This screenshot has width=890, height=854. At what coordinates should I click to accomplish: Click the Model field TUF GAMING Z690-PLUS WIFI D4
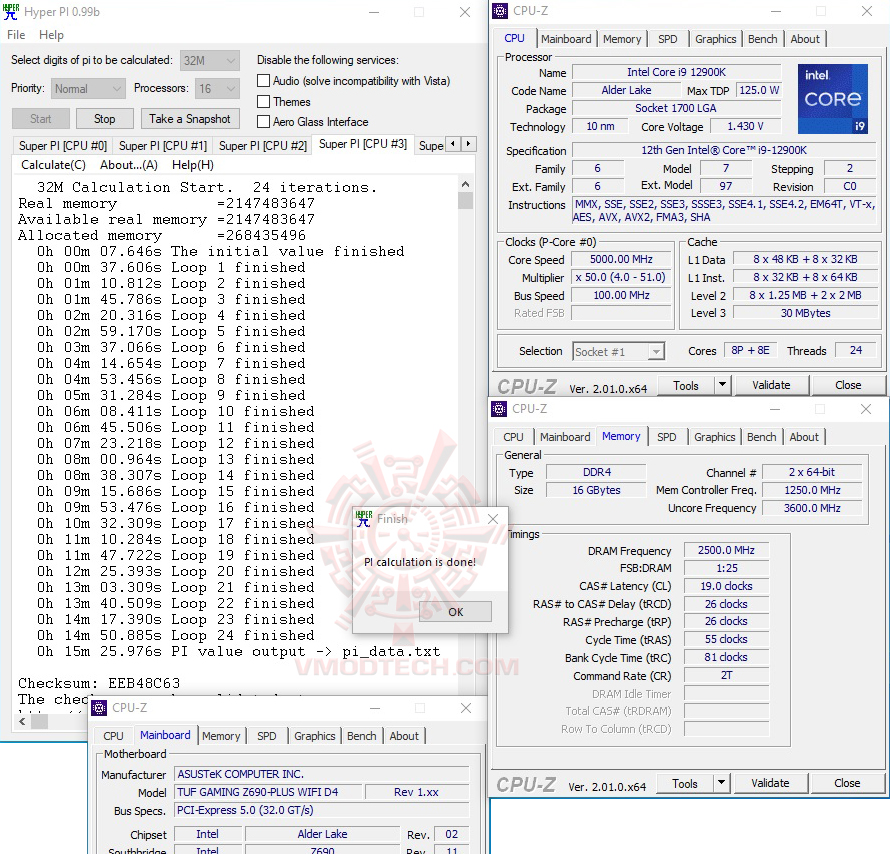[x=268, y=792]
